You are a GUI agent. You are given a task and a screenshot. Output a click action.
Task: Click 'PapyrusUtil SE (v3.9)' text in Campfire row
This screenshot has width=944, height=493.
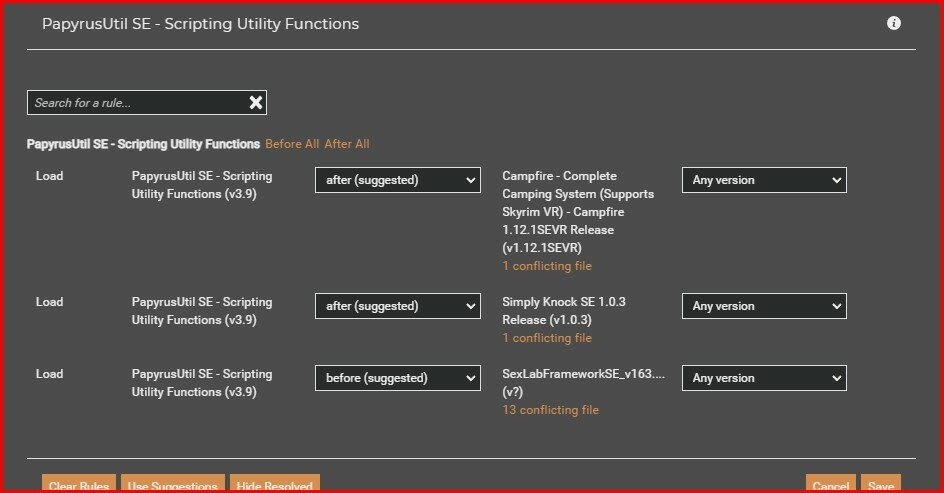click(x=202, y=185)
